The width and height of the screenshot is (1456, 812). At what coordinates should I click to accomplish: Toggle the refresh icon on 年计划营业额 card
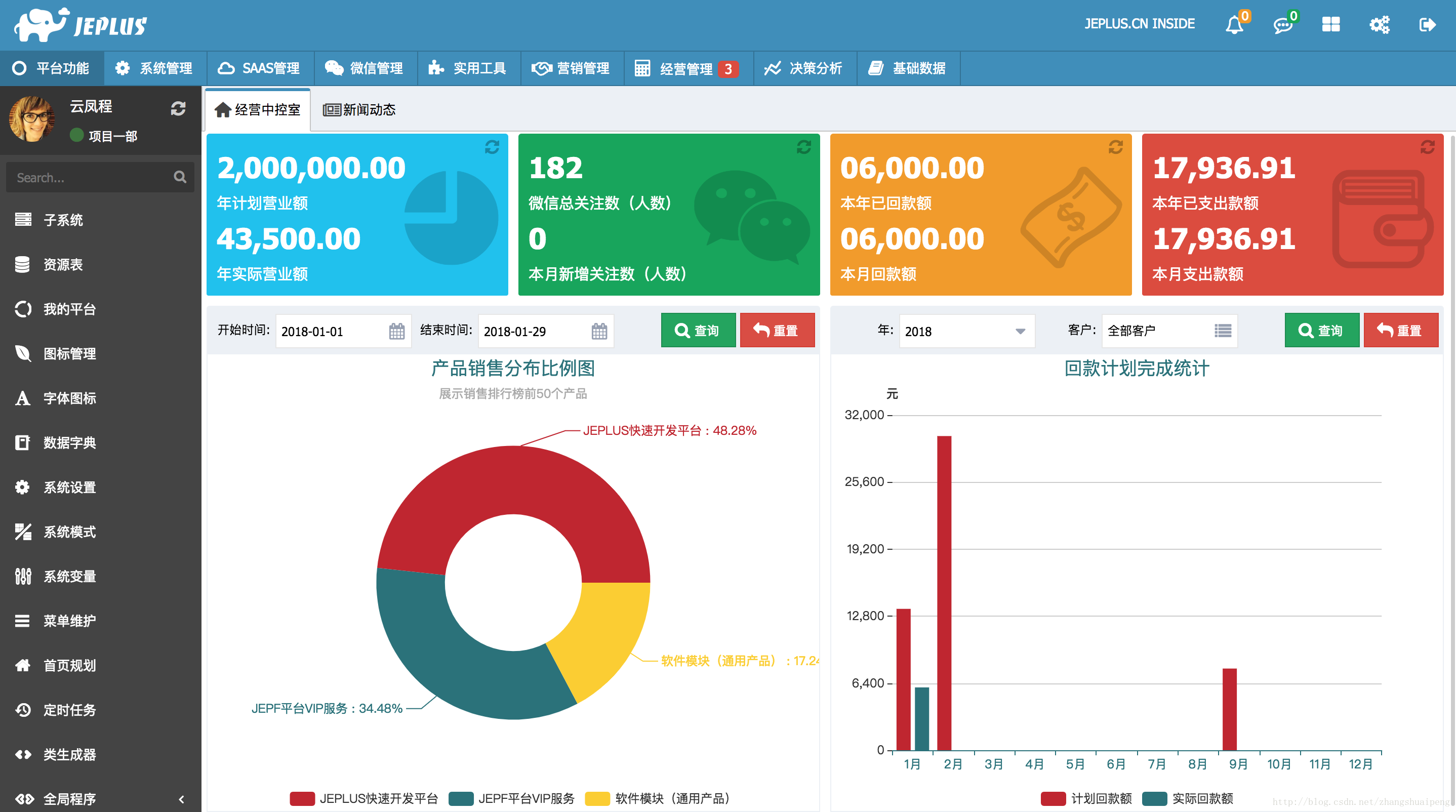[x=494, y=148]
